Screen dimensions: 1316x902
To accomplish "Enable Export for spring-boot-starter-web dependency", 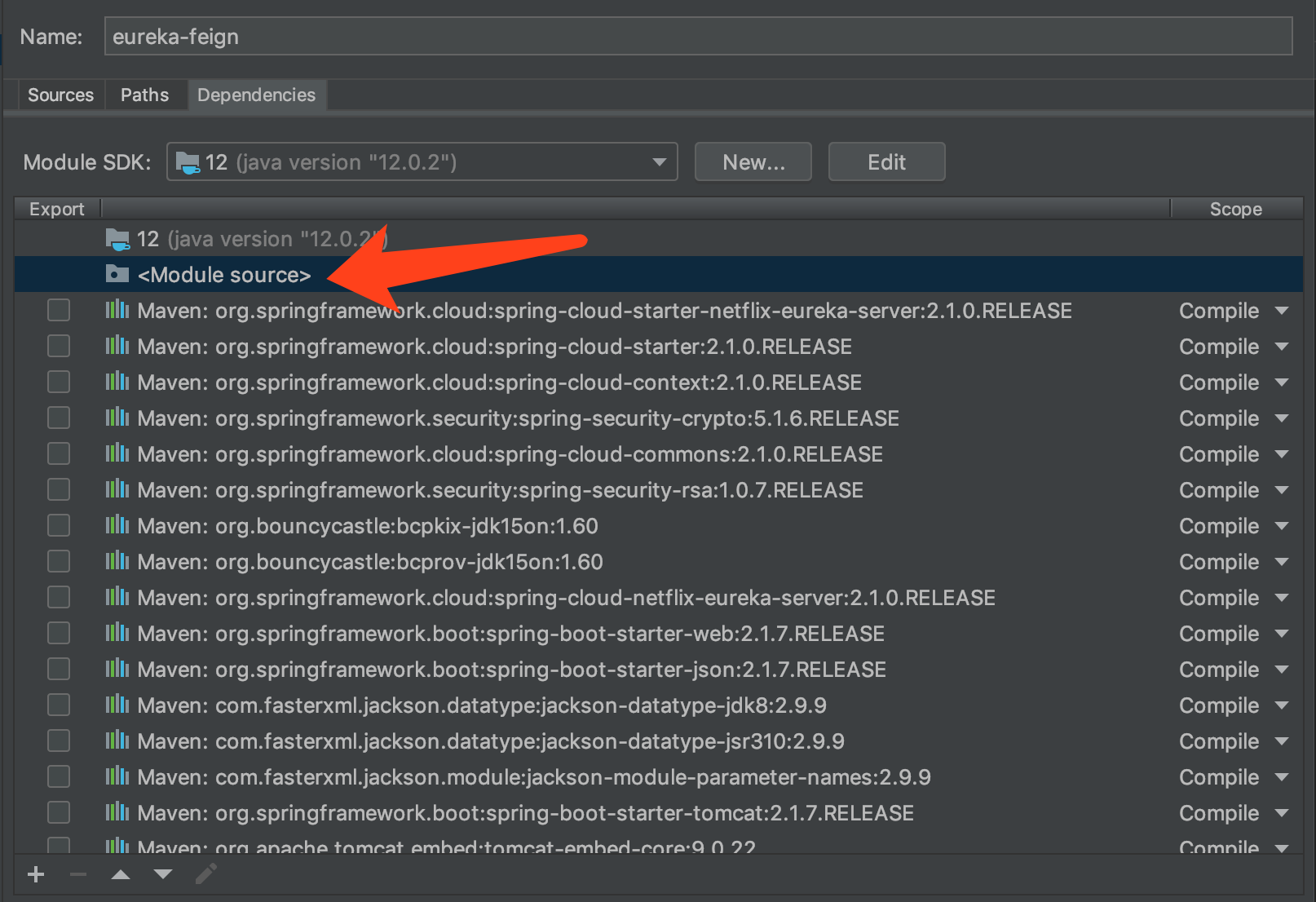I will click(58, 633).
